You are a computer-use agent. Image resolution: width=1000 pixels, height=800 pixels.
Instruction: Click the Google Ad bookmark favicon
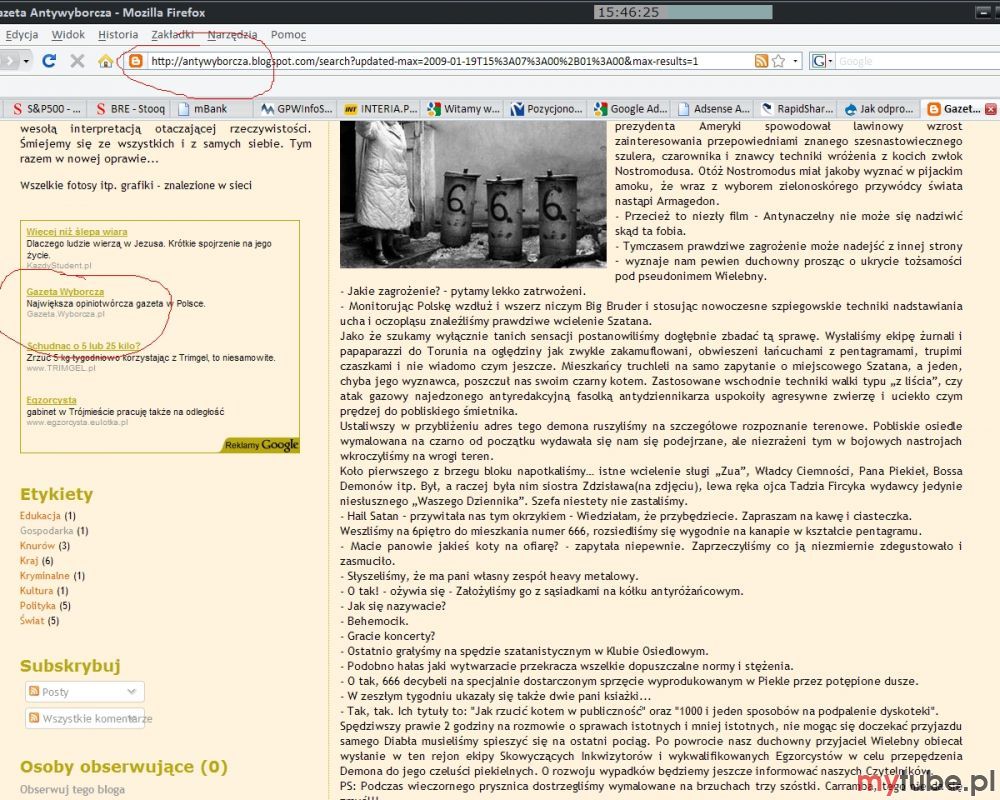click(x=600, y=109)
